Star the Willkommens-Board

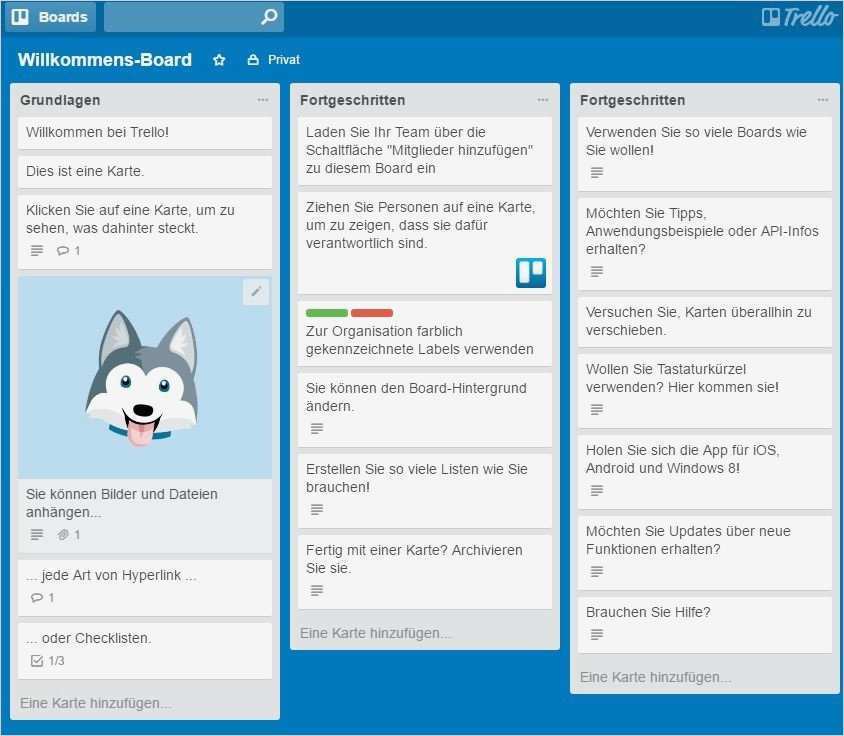point(219,60)
